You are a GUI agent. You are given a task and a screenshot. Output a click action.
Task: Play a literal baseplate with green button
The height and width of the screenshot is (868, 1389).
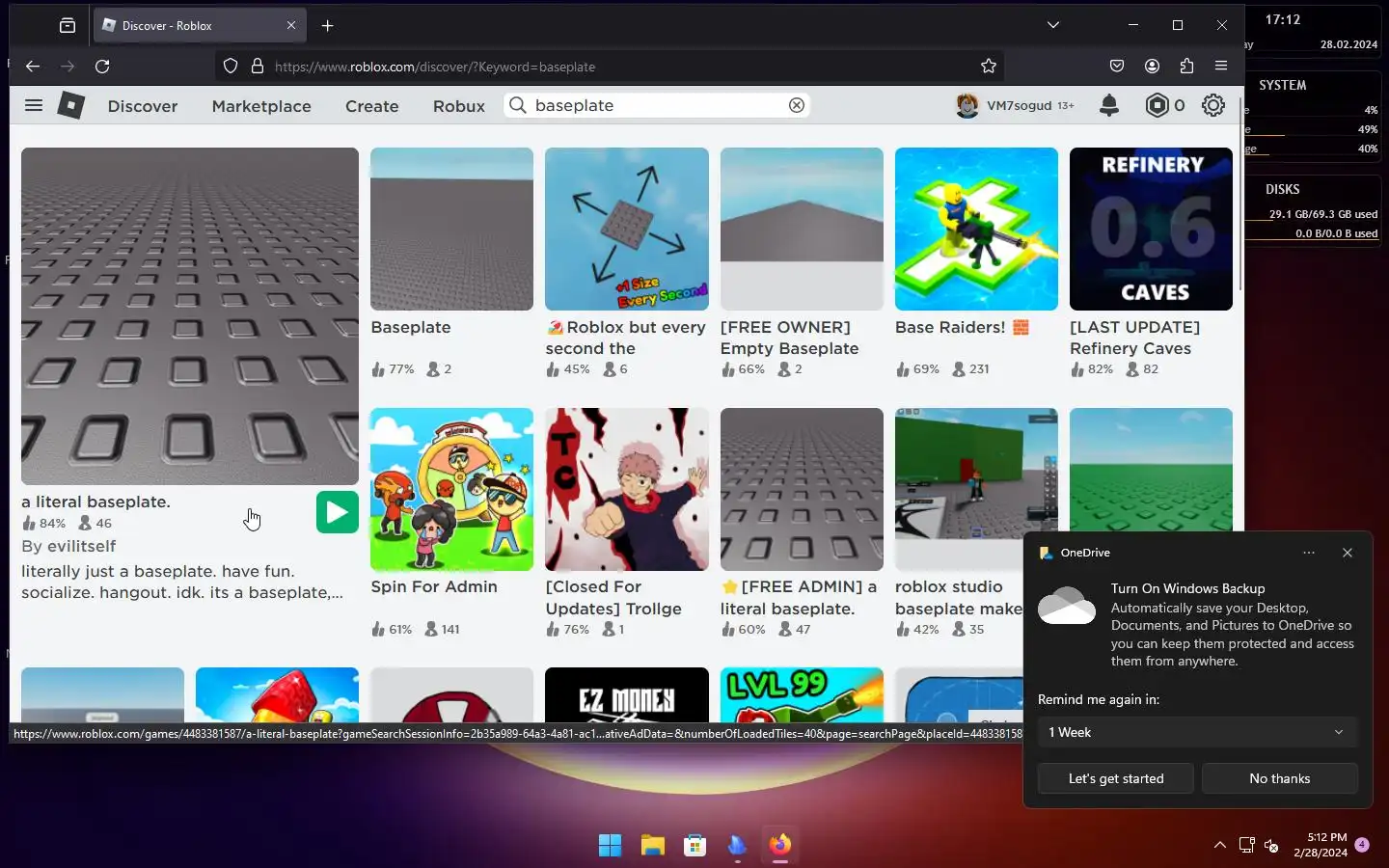(338, 512)
